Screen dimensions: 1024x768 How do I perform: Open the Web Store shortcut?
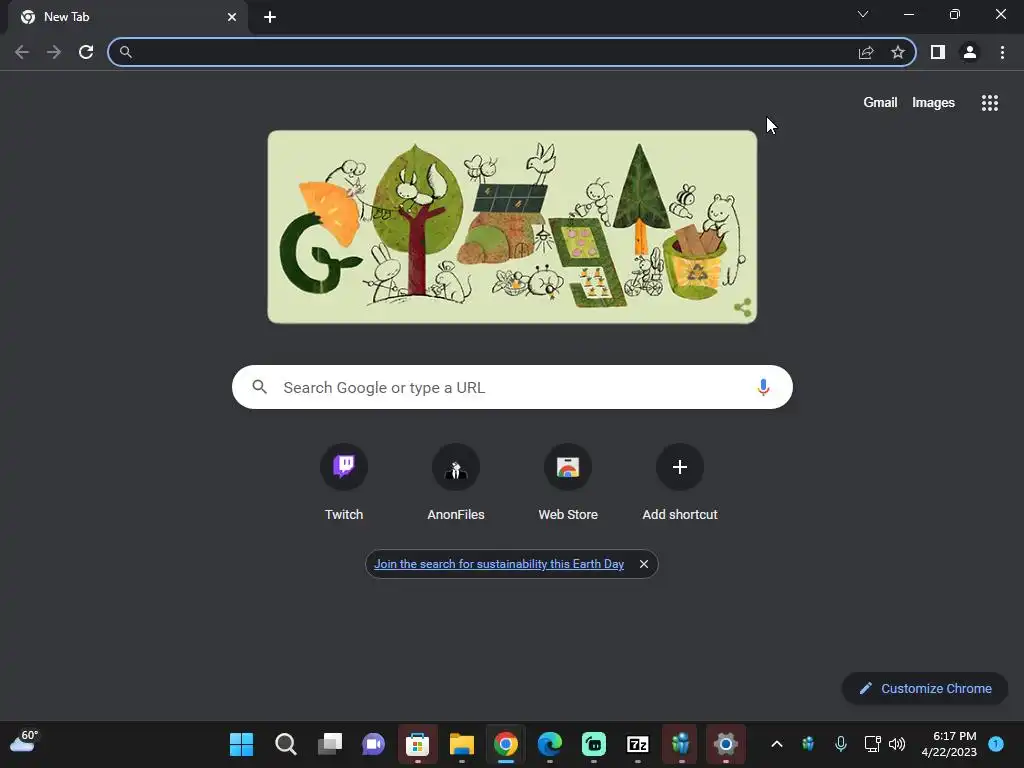tap(568, 483)
